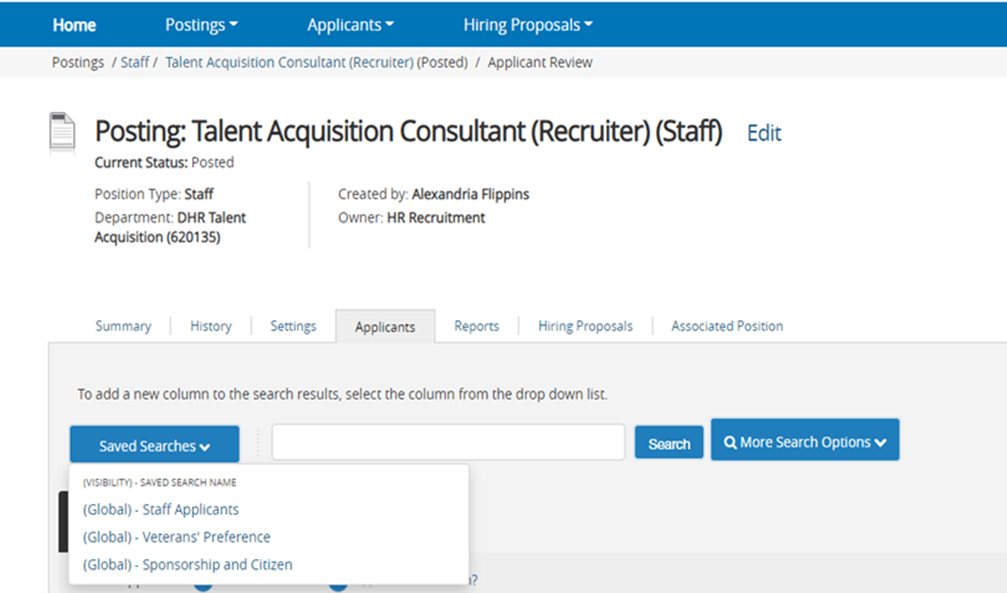Click the posting document icon
This screenshot has width=1007, height=593.
[x=62, y=131]
